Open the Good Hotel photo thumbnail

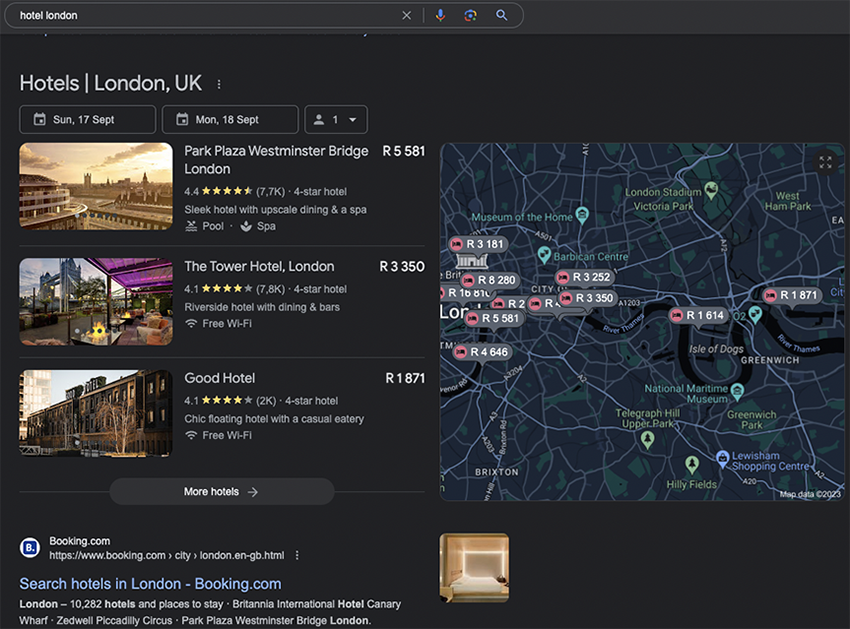(96, 413)
